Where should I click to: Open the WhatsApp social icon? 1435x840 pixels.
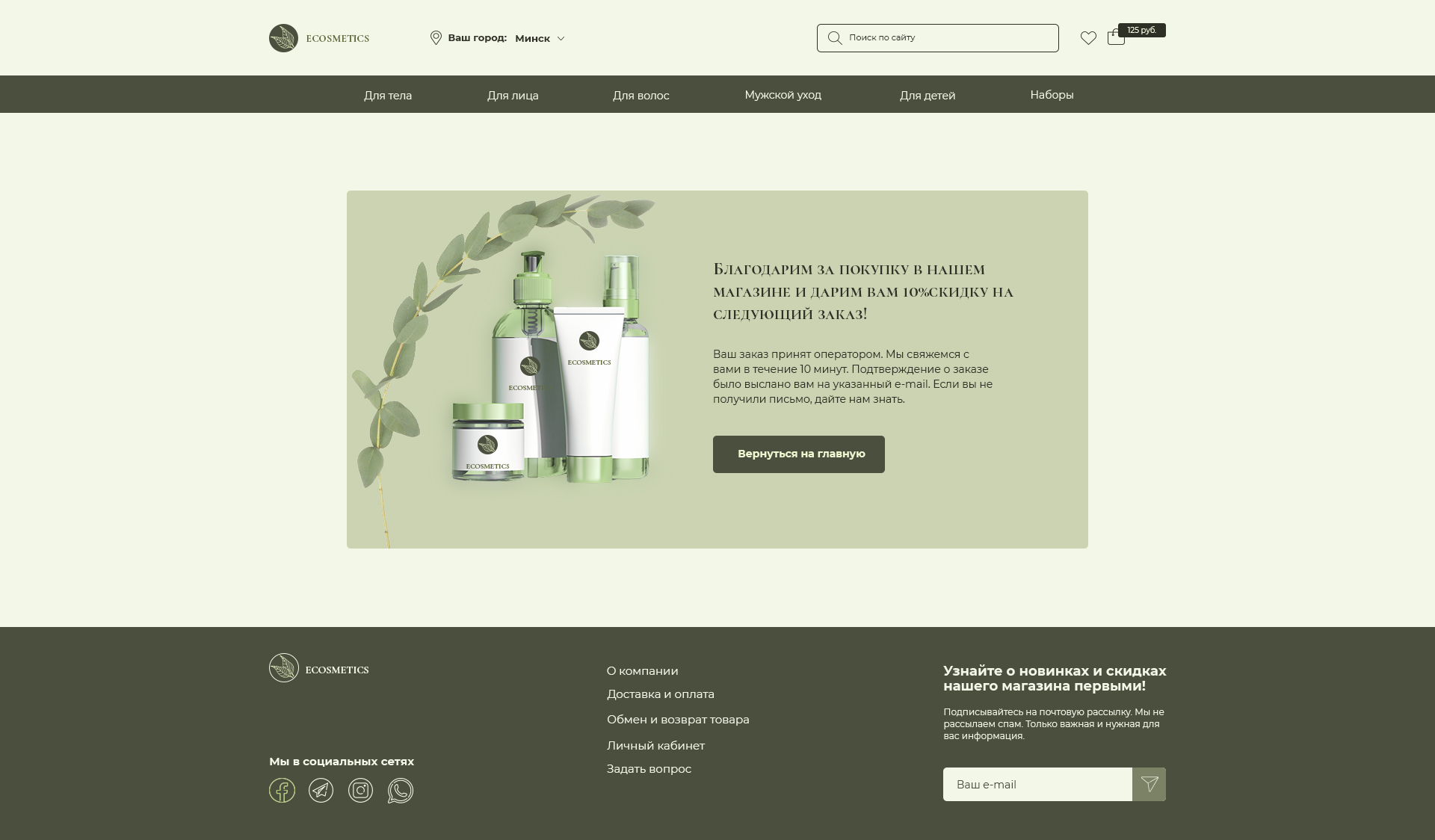400,791
